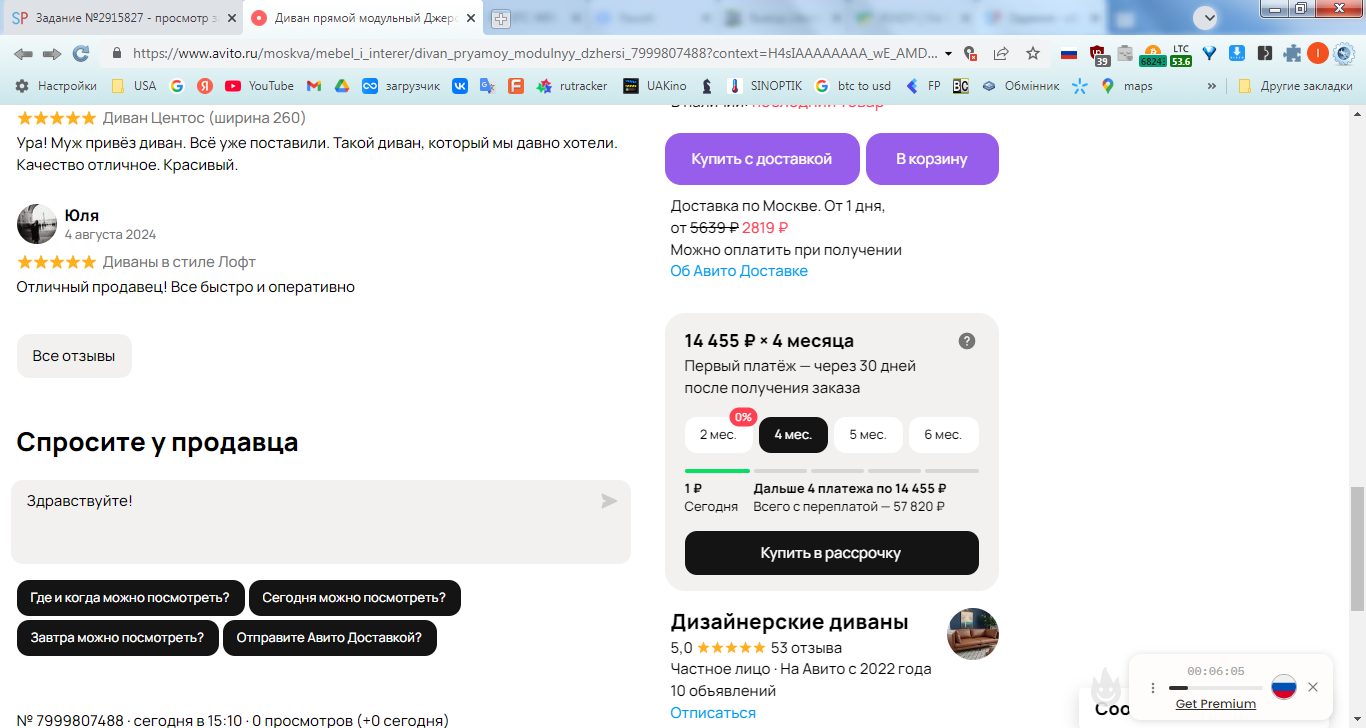Open the LTC price extension

(1181, 55)
